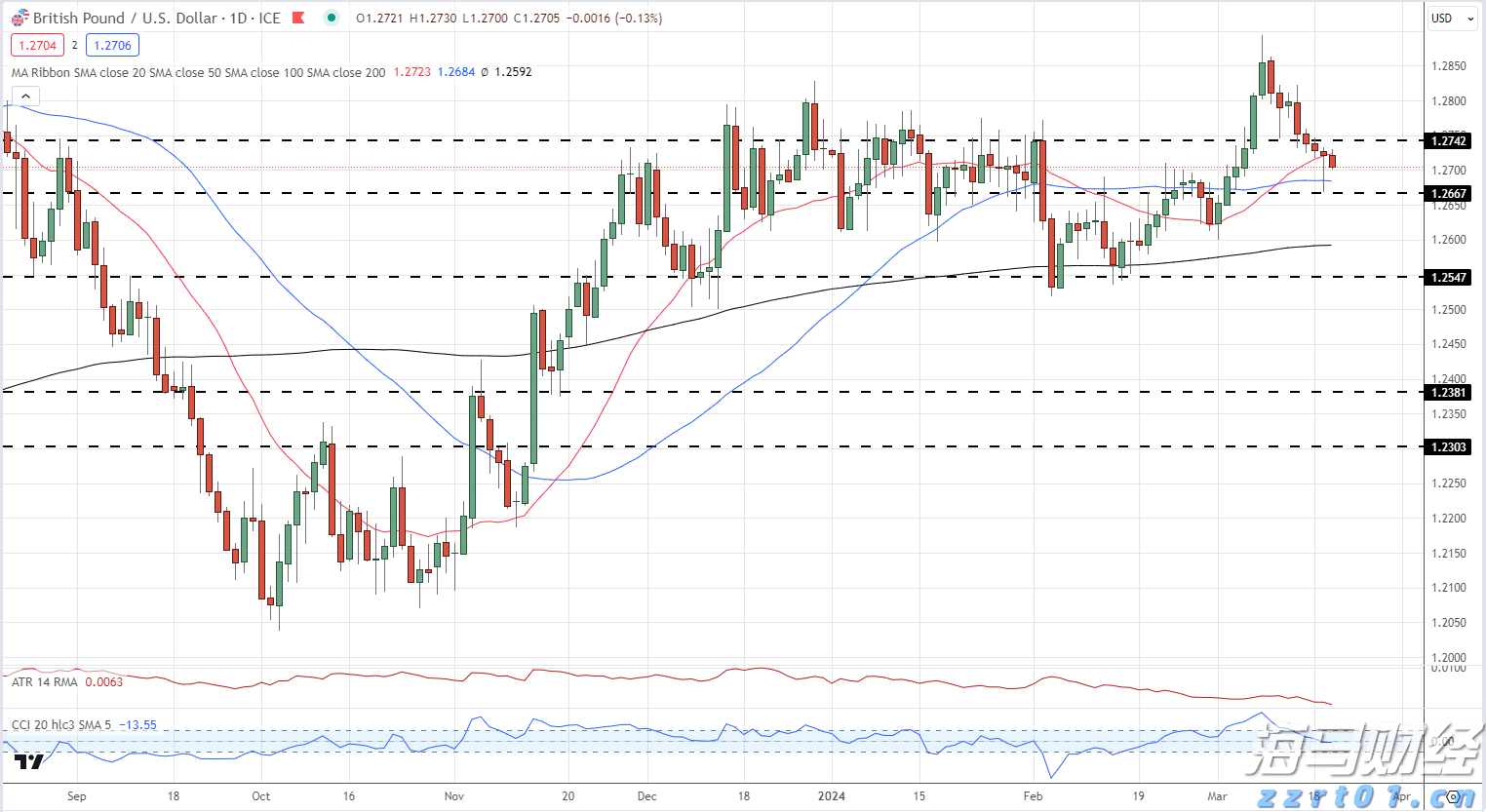This screenshot has width=1486, height=812.
Task: Click the 1.2050 price axis label
Action: click(1448, 623)
